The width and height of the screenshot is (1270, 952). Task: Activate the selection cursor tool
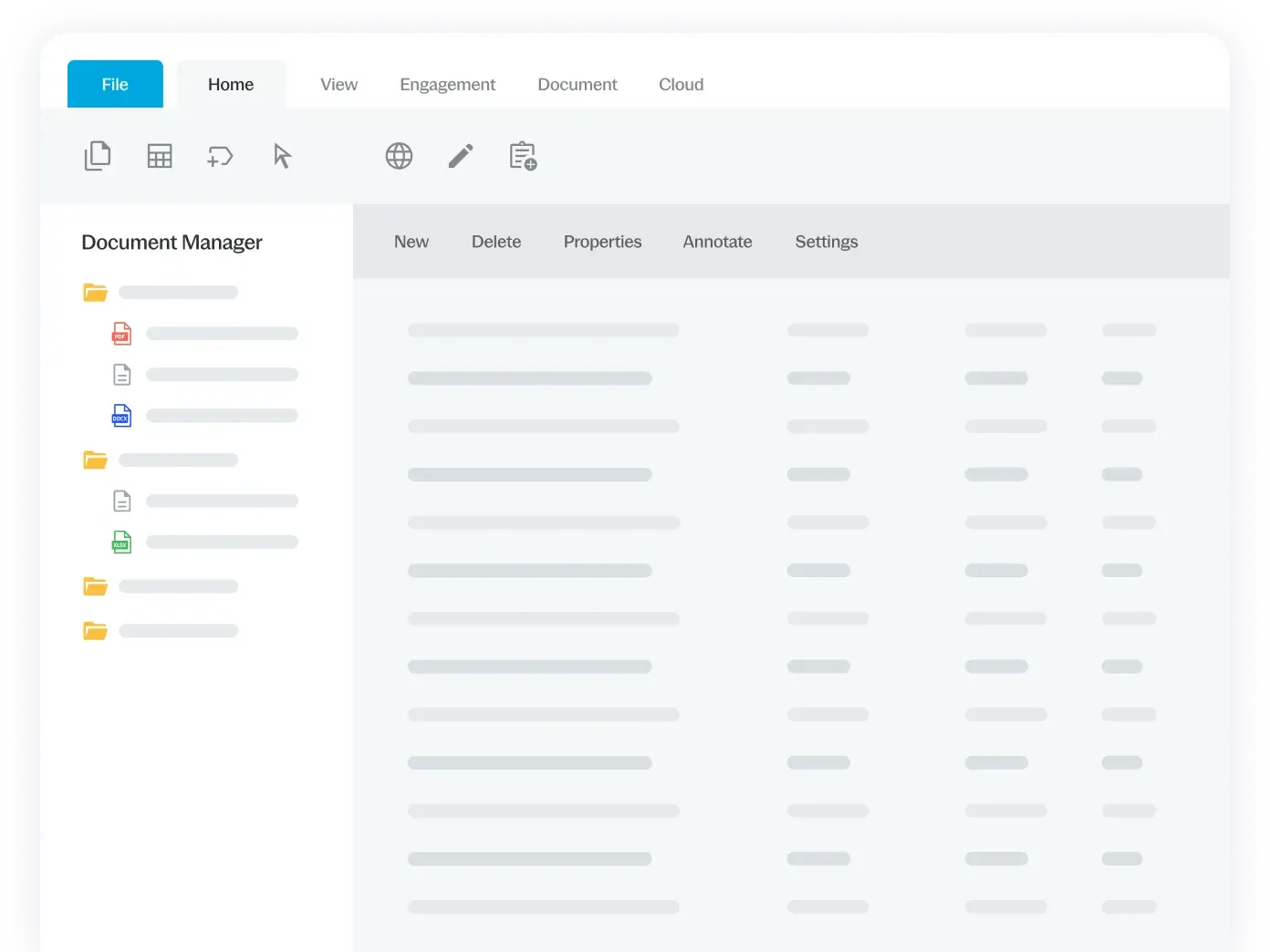click(x=282, y=156)
